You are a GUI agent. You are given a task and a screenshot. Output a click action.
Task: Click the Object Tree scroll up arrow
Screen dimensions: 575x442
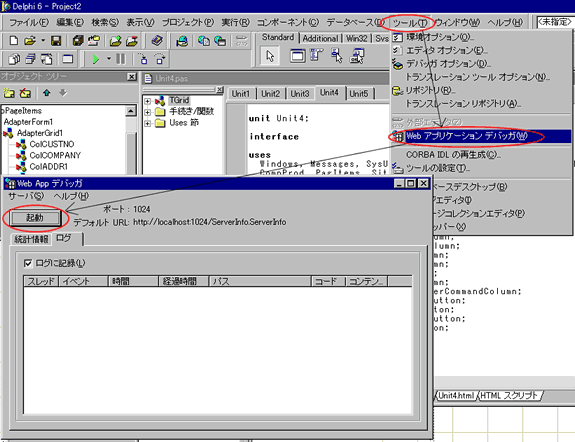coord(131,110)
